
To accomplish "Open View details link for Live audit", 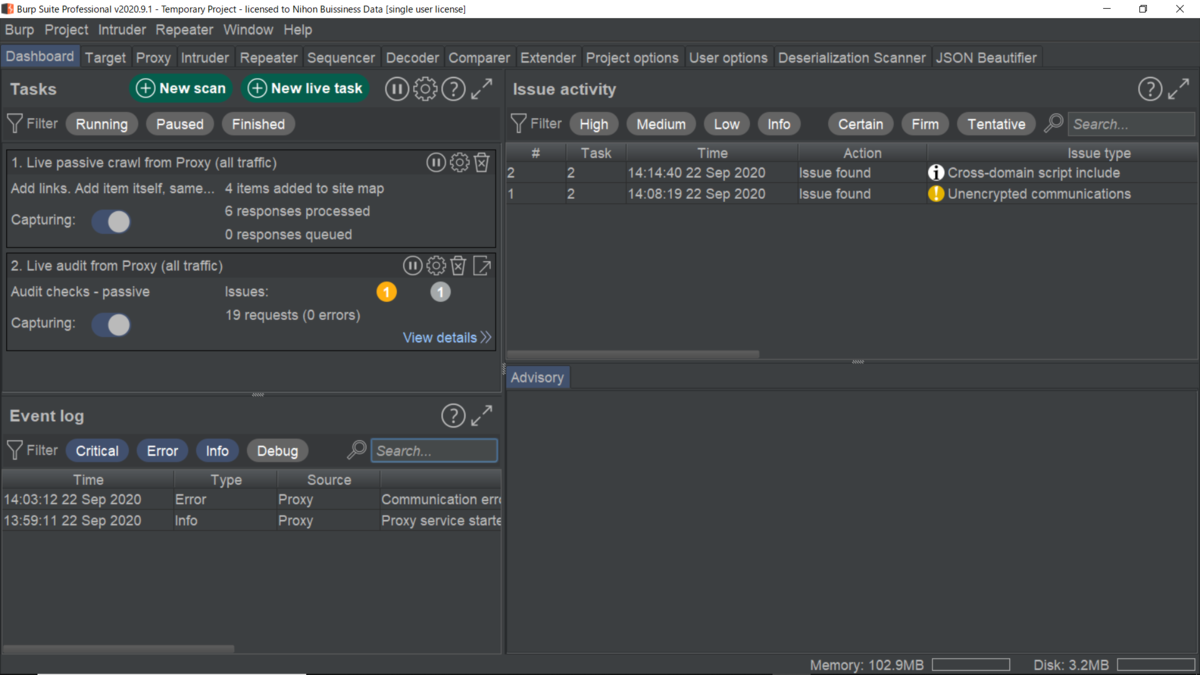I will 447,338.
